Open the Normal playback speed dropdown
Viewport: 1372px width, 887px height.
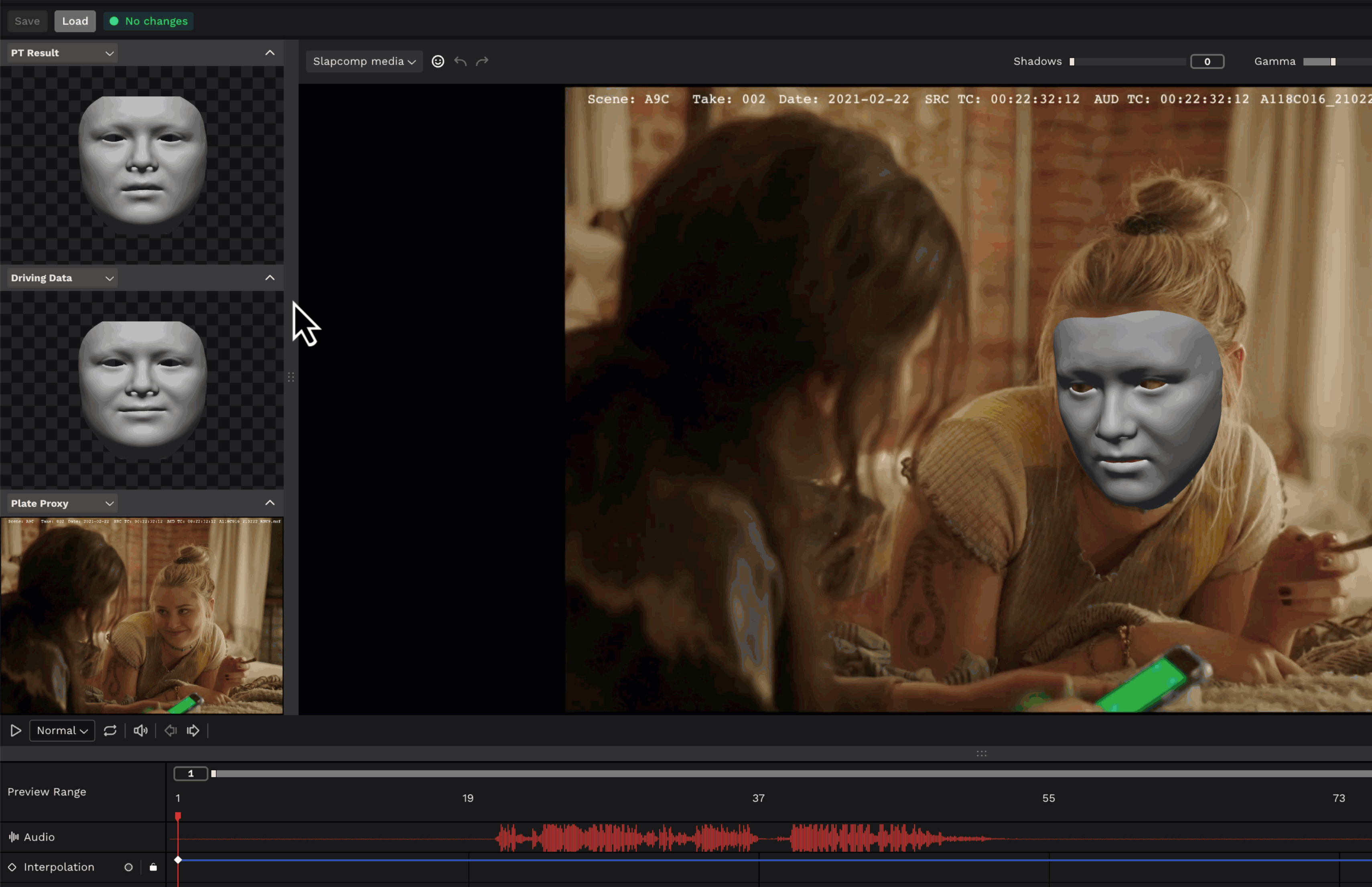tap(62, 730)
